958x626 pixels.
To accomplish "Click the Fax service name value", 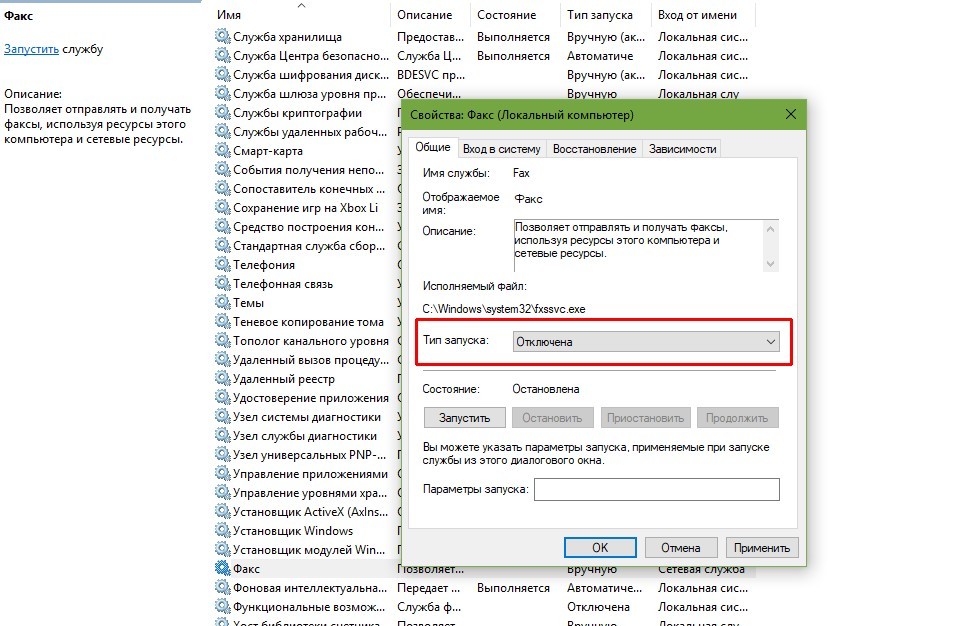I will [x=521, y=173].
